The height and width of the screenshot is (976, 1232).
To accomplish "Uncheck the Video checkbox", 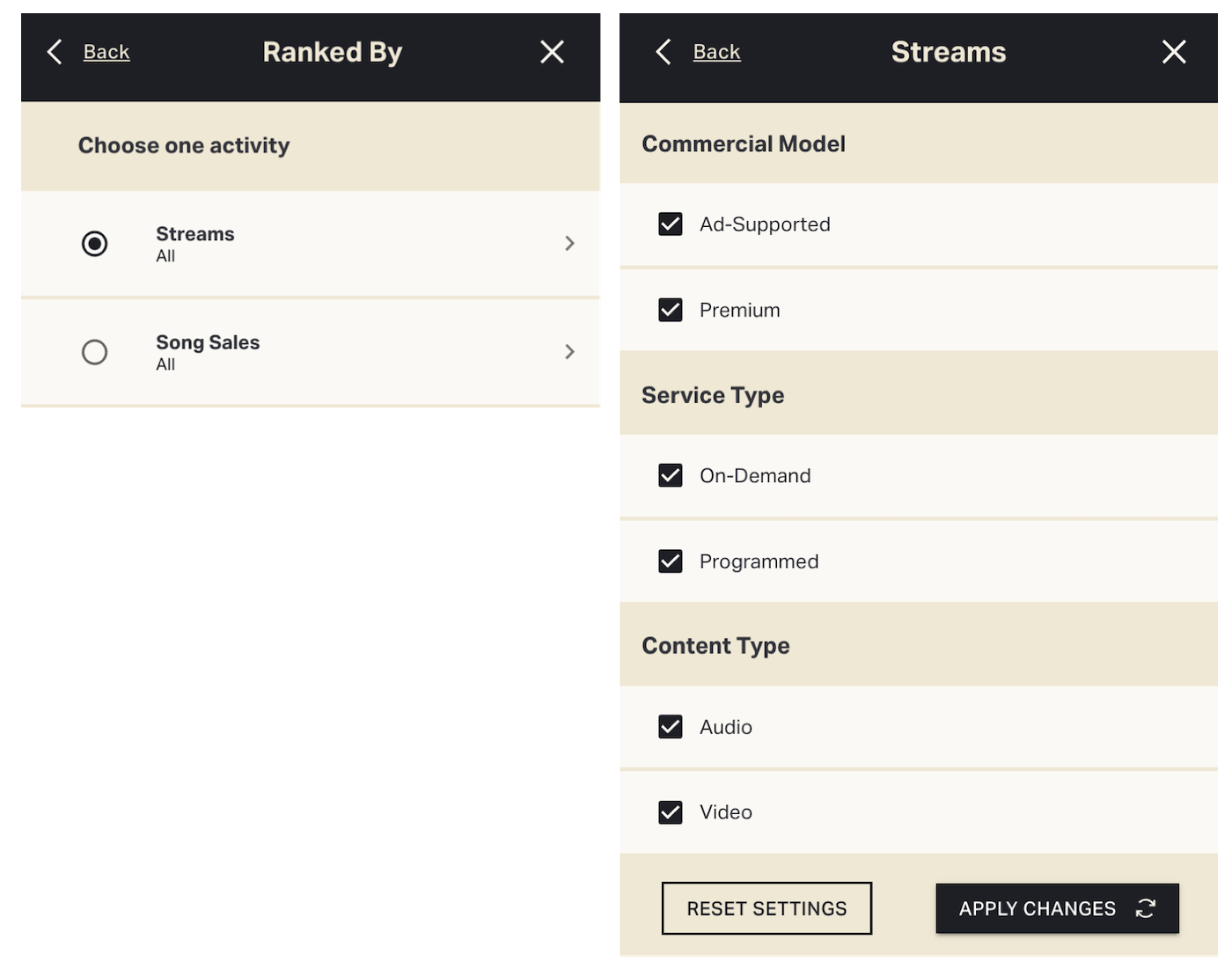I will tap(671, 812).
